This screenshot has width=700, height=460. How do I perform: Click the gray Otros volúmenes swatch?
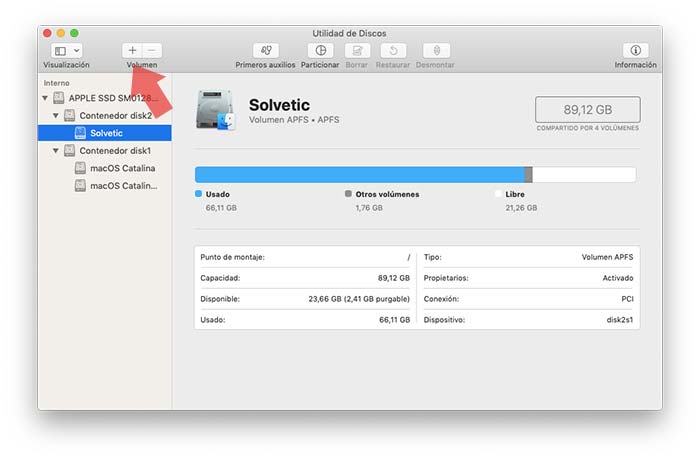[x=348, y=194]
